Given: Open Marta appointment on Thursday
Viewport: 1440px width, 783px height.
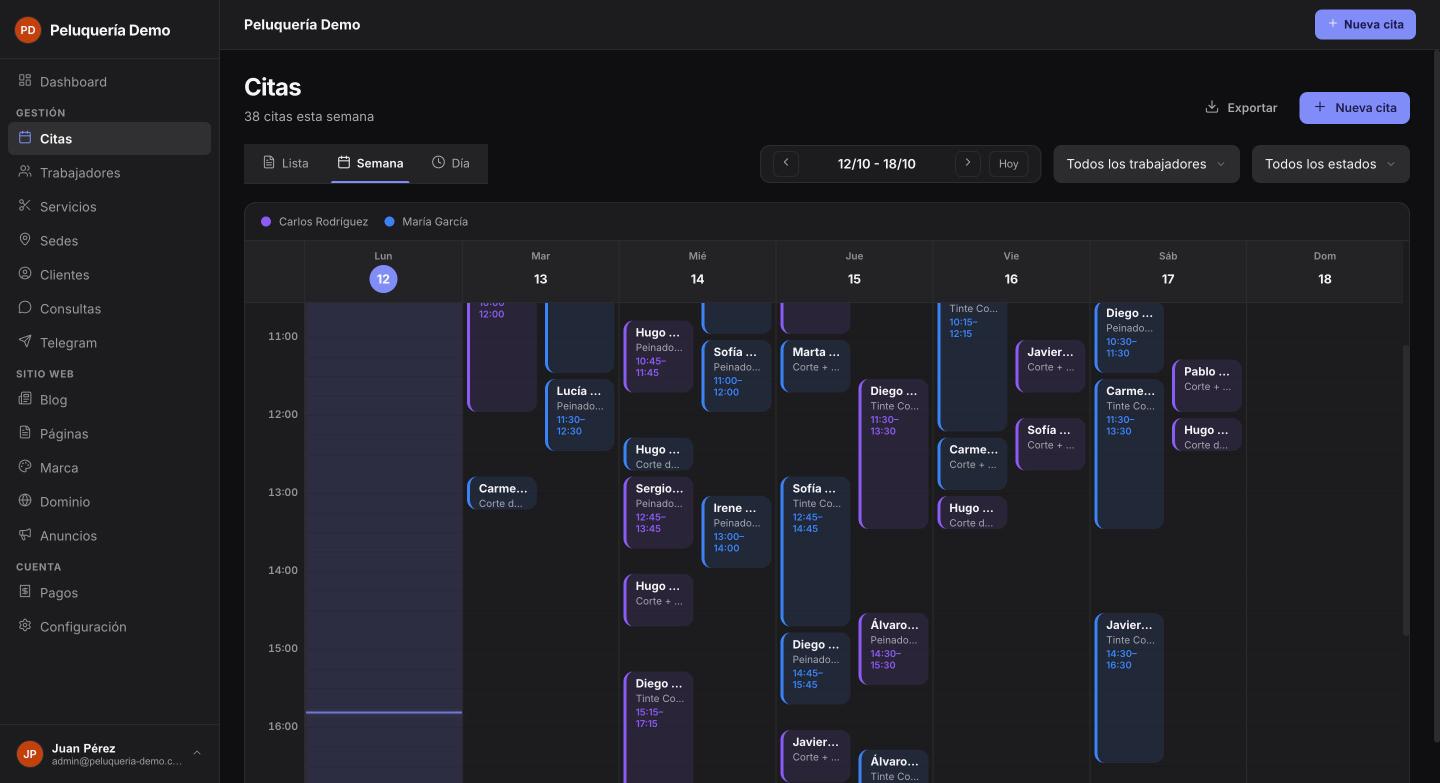Looking at the screenshot, I should tap(816, 366).
